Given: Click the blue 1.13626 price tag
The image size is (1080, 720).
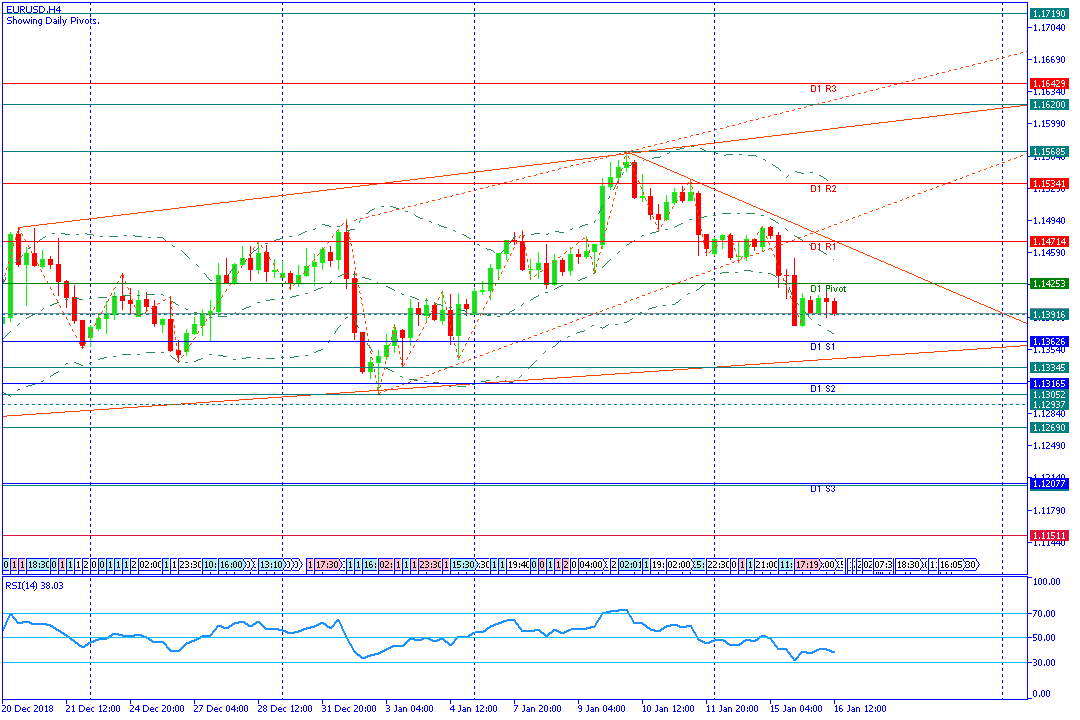Looking at the screenshot, I should click(x=1050, y=342).
